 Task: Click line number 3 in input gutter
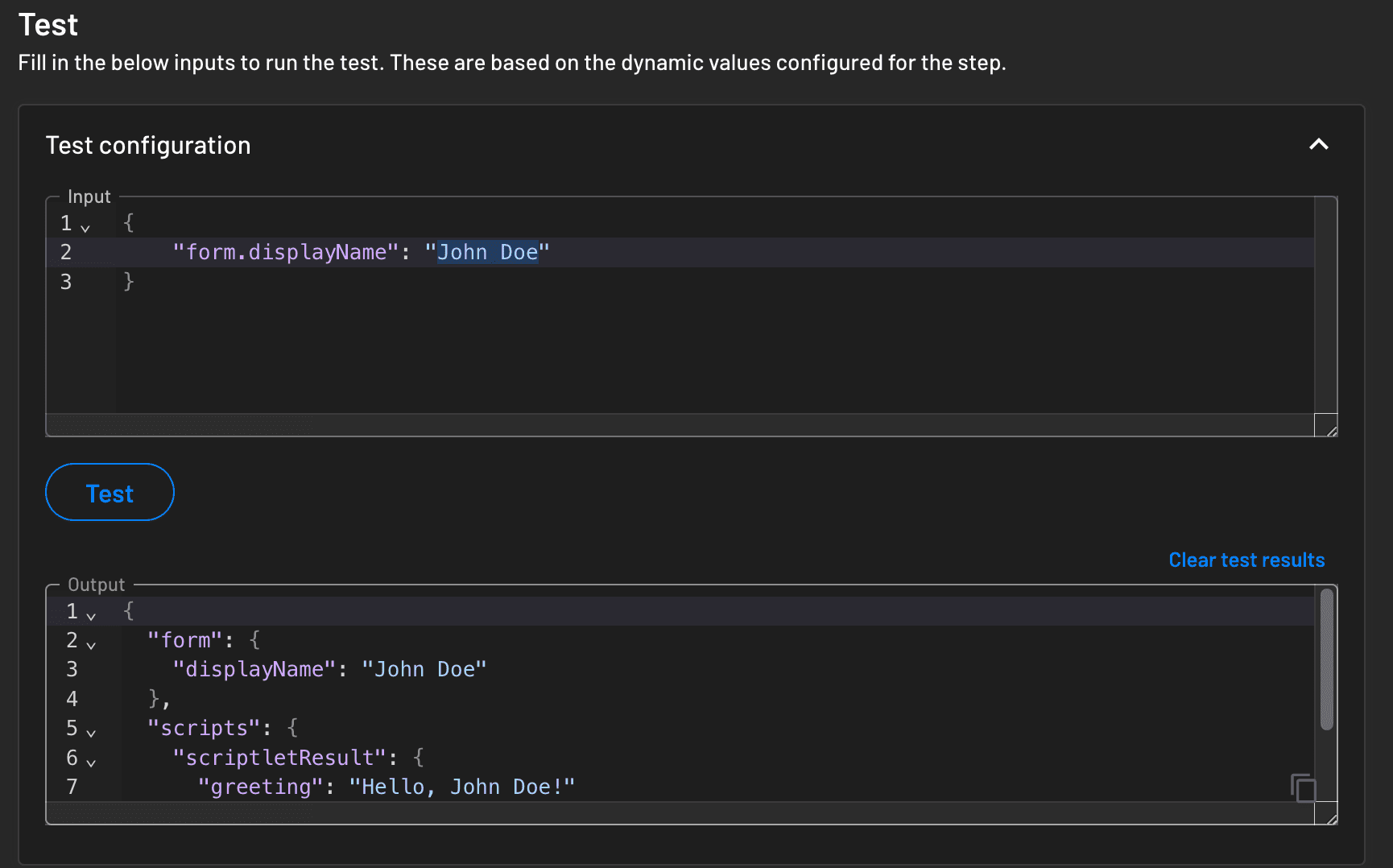66,282
